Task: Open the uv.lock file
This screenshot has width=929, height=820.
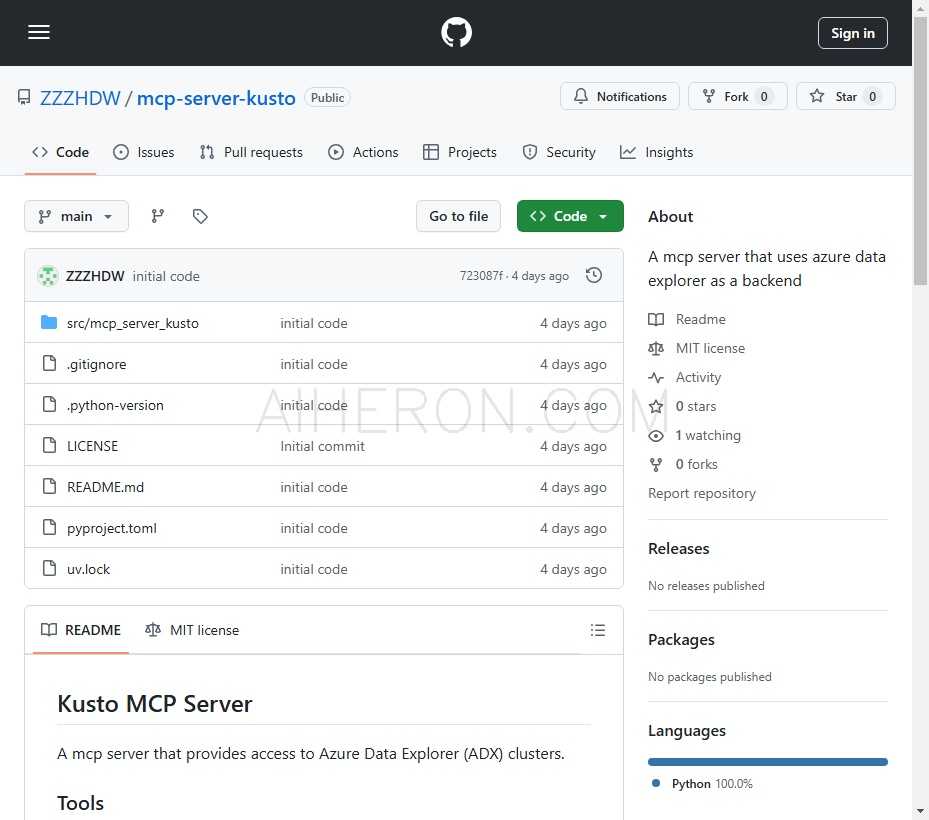Action: [88, 569]
